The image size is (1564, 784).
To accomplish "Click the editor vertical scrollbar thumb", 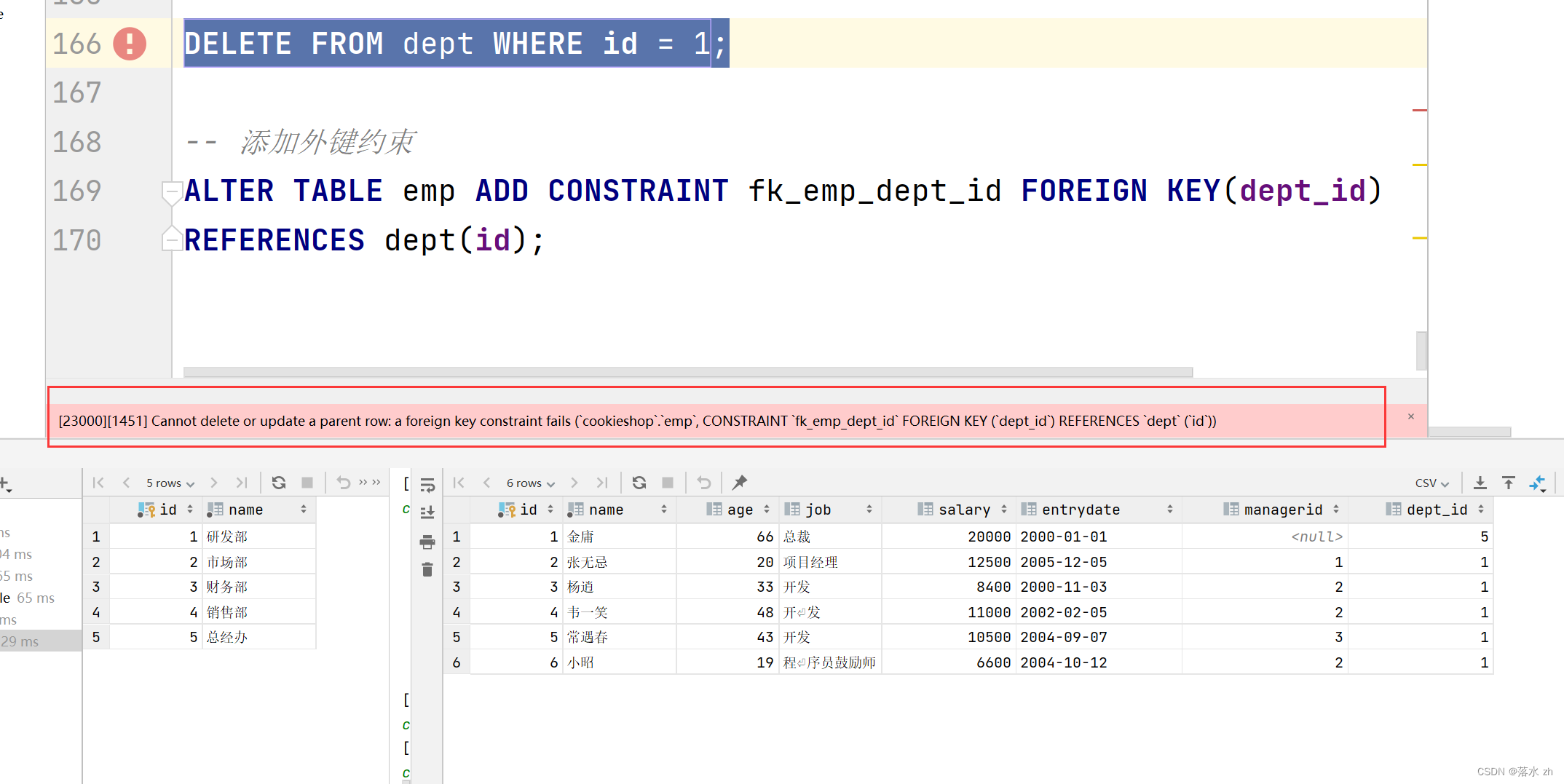I will point(1421,350).
